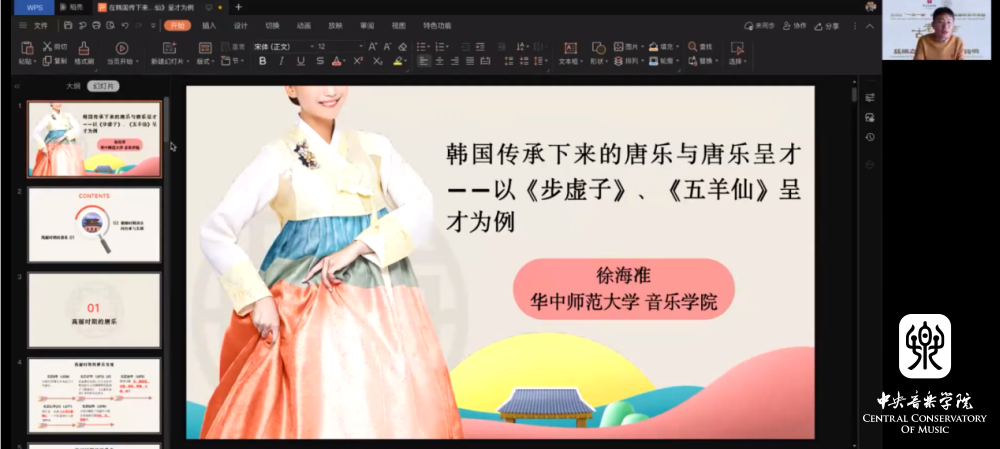
Task: Decrease font size with the A- icon
Action: point(388,47)
